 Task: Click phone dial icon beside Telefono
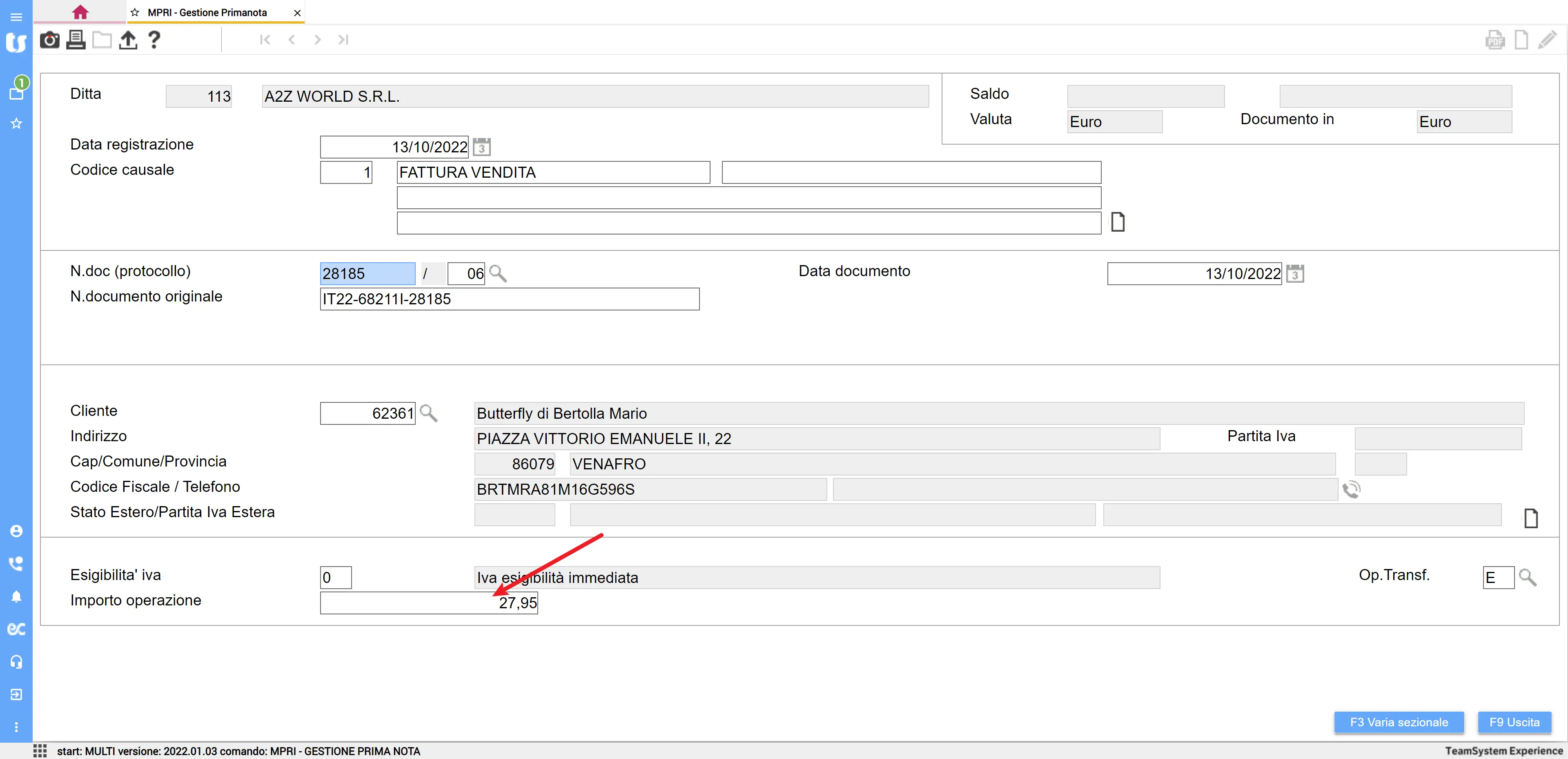click(1351, 489)
